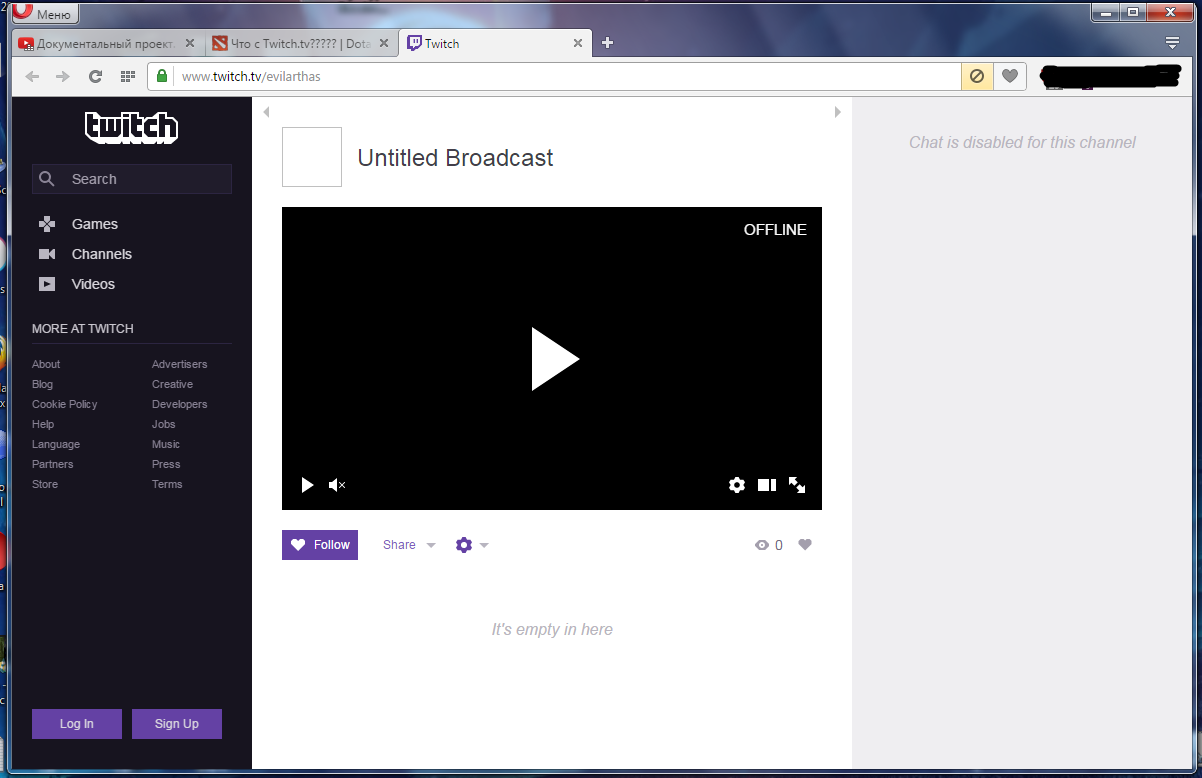This screenshot has width=1202, height=778.
Task: Open channel gear options dropdown
Action: pyautogui.click(x=472, y=545)
